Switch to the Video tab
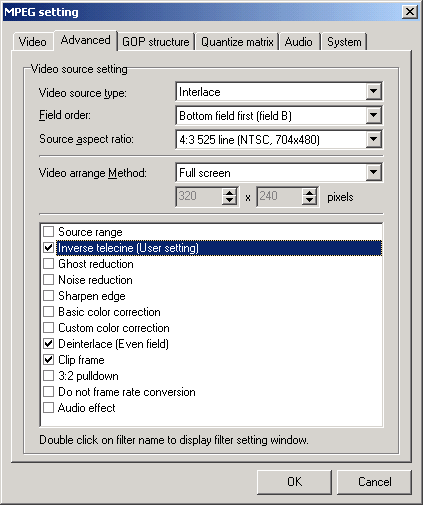This screenshot has height=505, width=423. click(33, 42)
